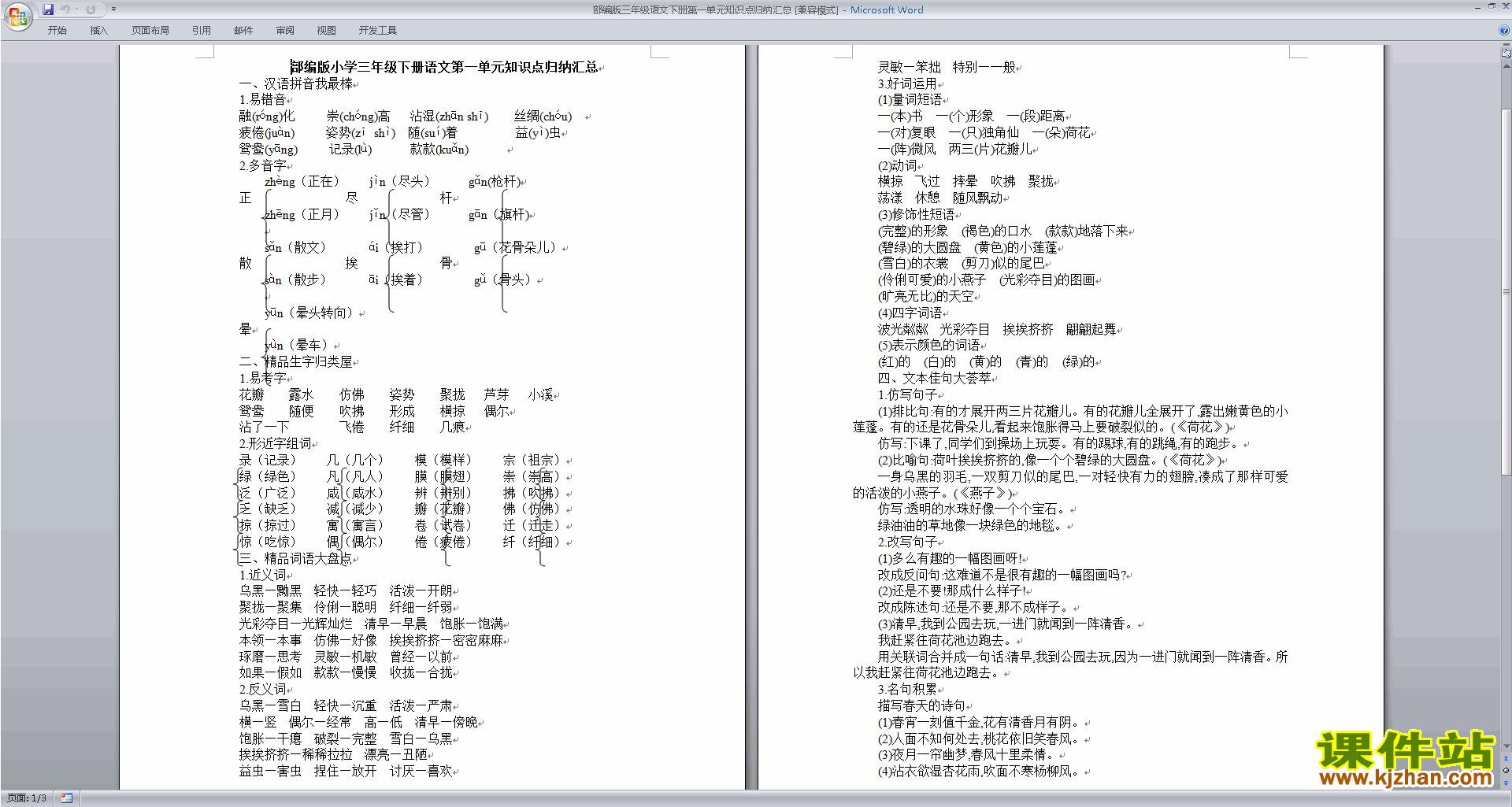Click the line 1.易错音
This screenshot has width=1512, height=807.
coord(262,100)
